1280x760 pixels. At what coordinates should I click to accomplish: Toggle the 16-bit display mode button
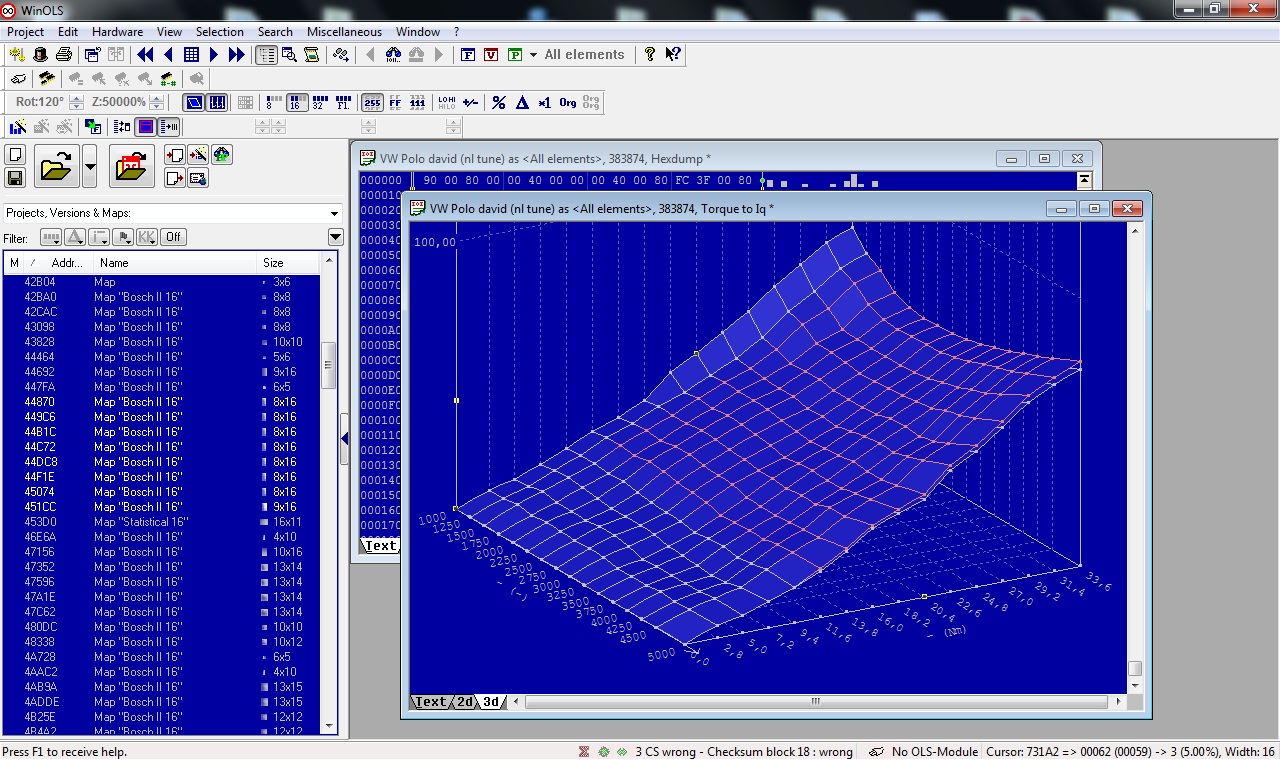296,102
